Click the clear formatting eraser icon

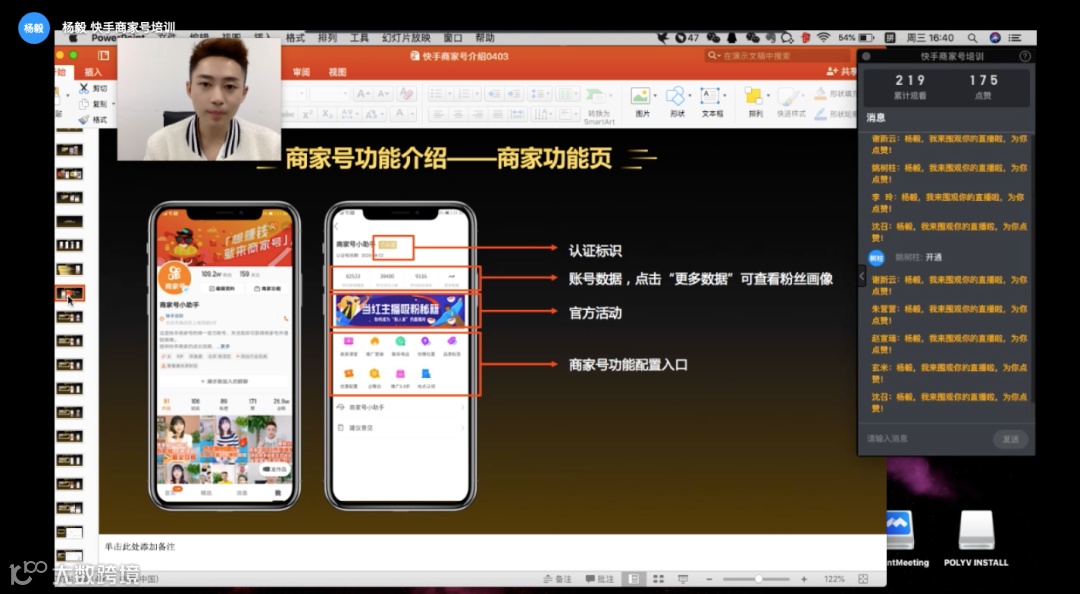(406, 94)
